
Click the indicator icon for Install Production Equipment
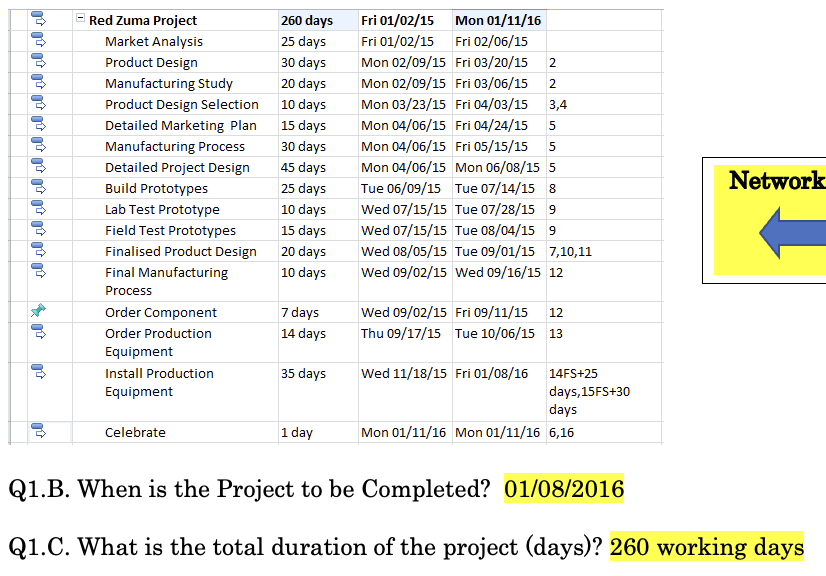(x=38, y=373)
